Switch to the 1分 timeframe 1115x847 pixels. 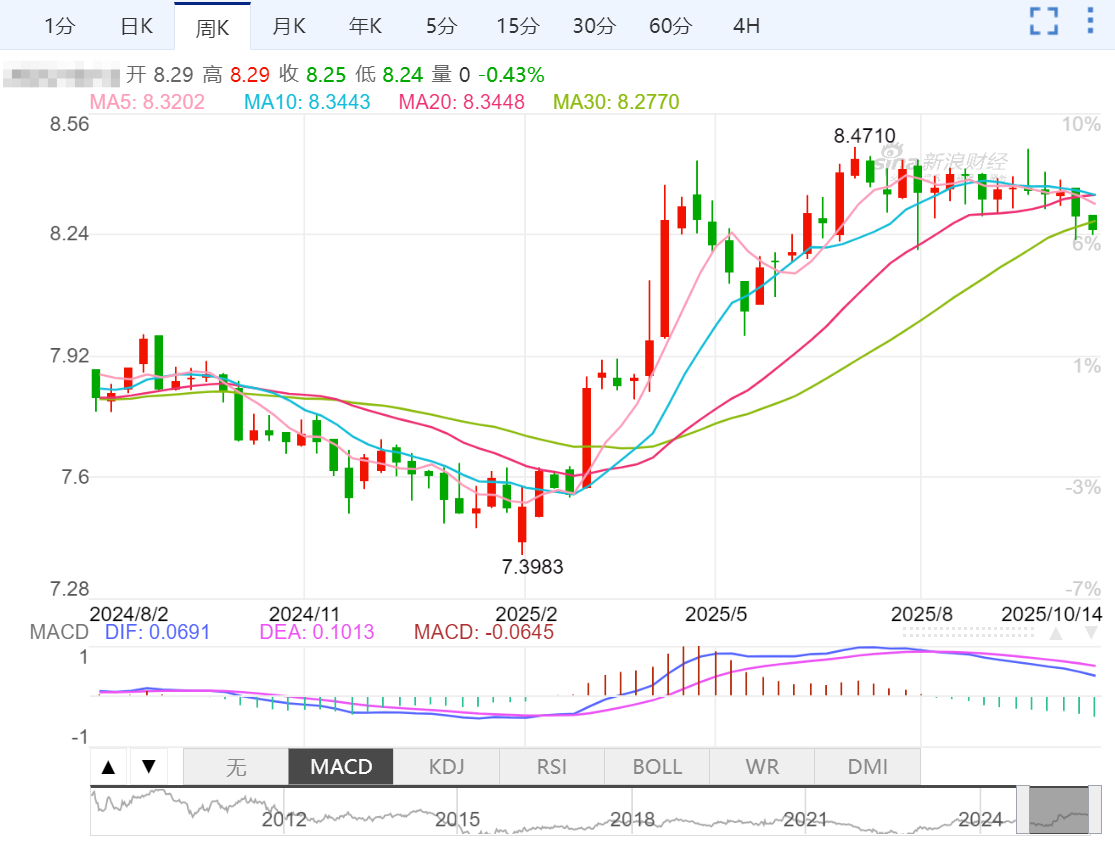pos(59,26)
